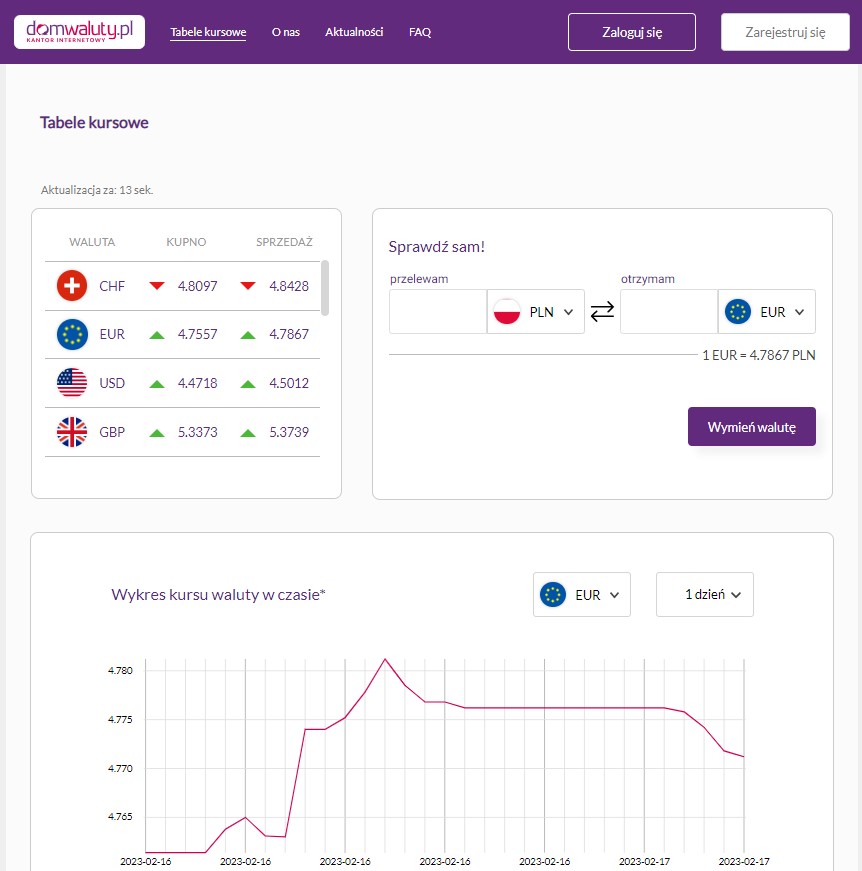Click the EUR flag beside the chart title

point(553,595)
